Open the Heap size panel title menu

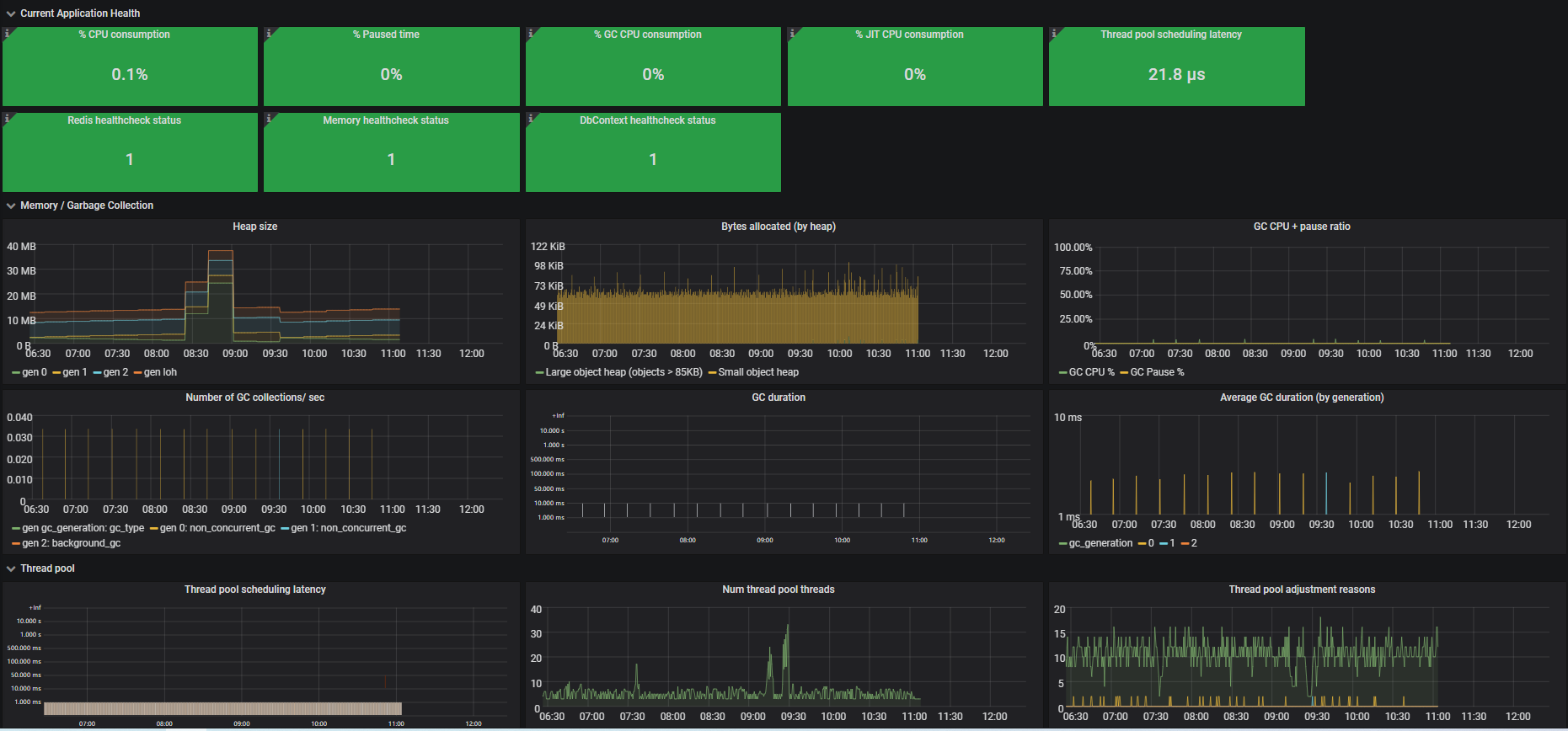[x=255, y=227]
